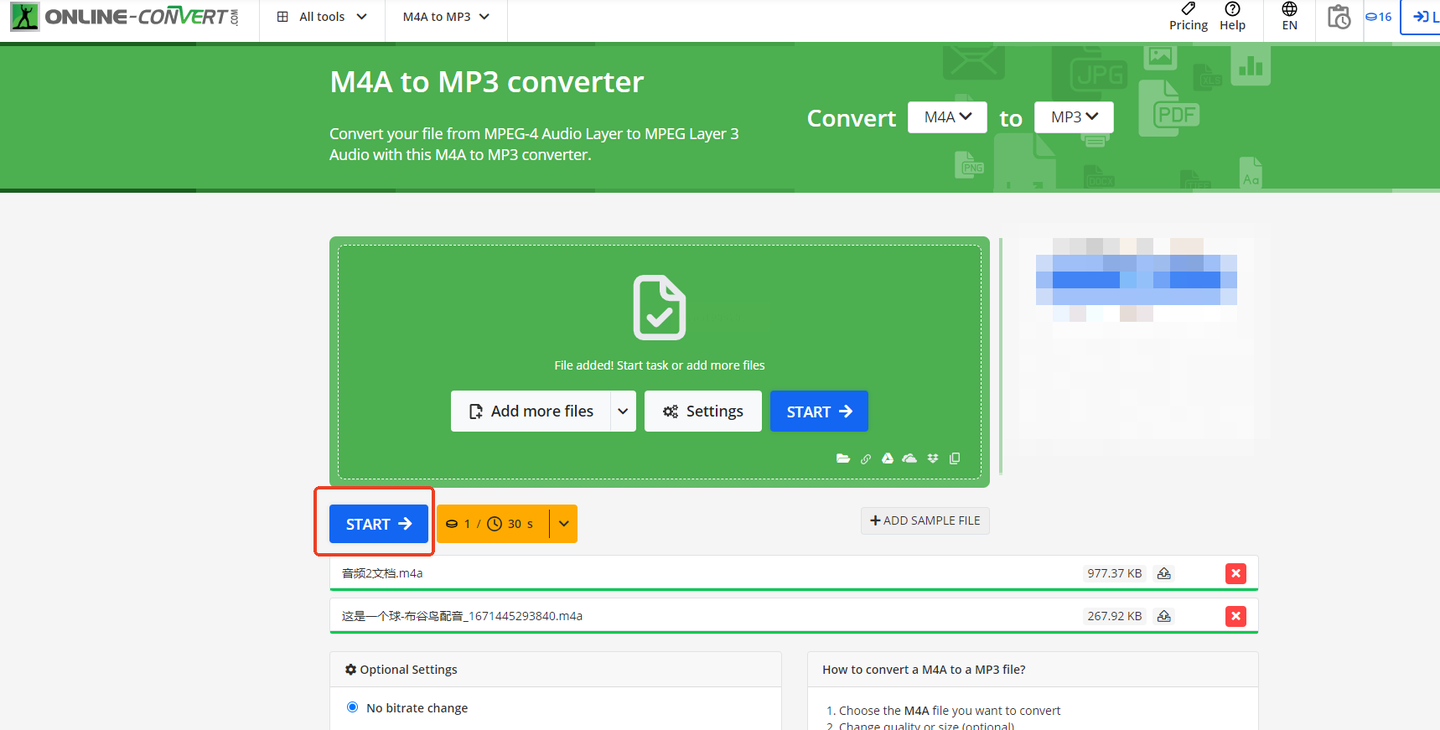
Task: Open the Add more files dropdown arrow
Action: pyautogui.click(x=623, y=411)
